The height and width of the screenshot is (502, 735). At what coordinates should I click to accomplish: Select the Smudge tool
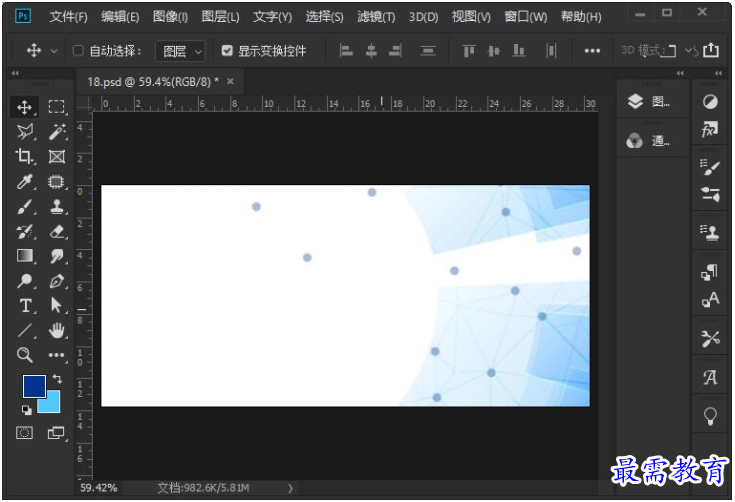tap(57, 256)
